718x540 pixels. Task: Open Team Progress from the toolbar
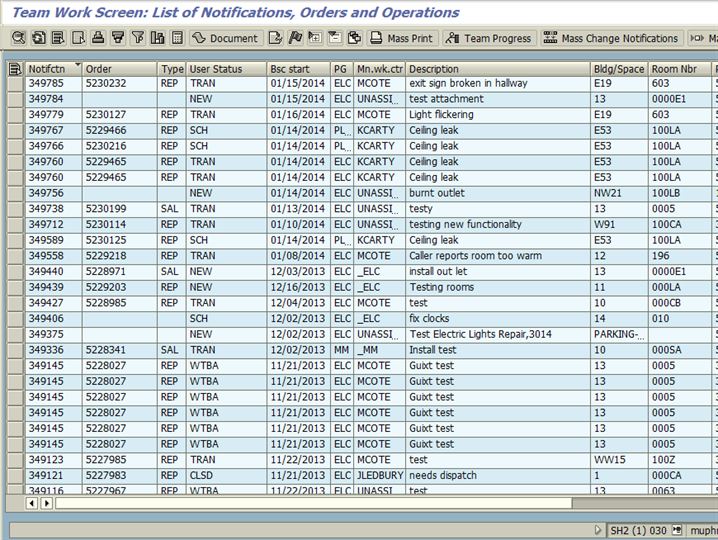(487, 38)
